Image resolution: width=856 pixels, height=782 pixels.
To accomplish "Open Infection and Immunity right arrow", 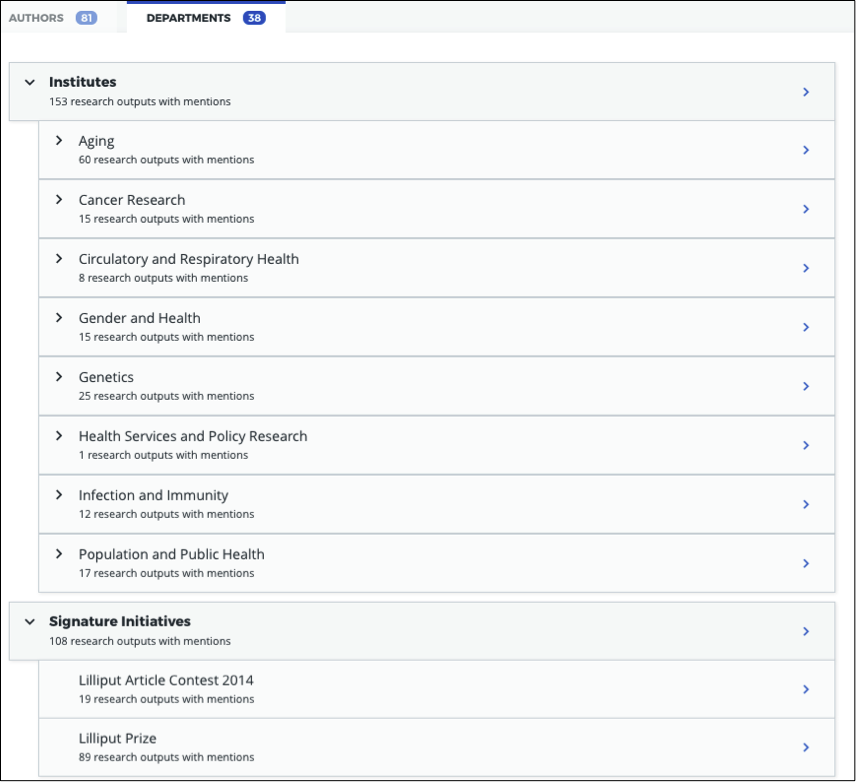I will (x=806, y=504).
